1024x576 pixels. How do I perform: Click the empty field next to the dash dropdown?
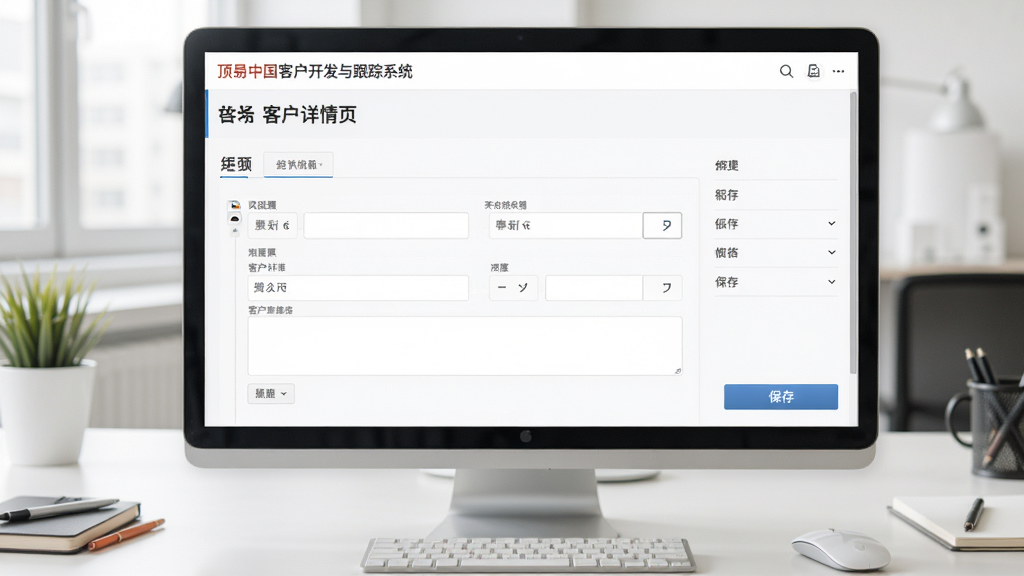[x=594, y=288]
